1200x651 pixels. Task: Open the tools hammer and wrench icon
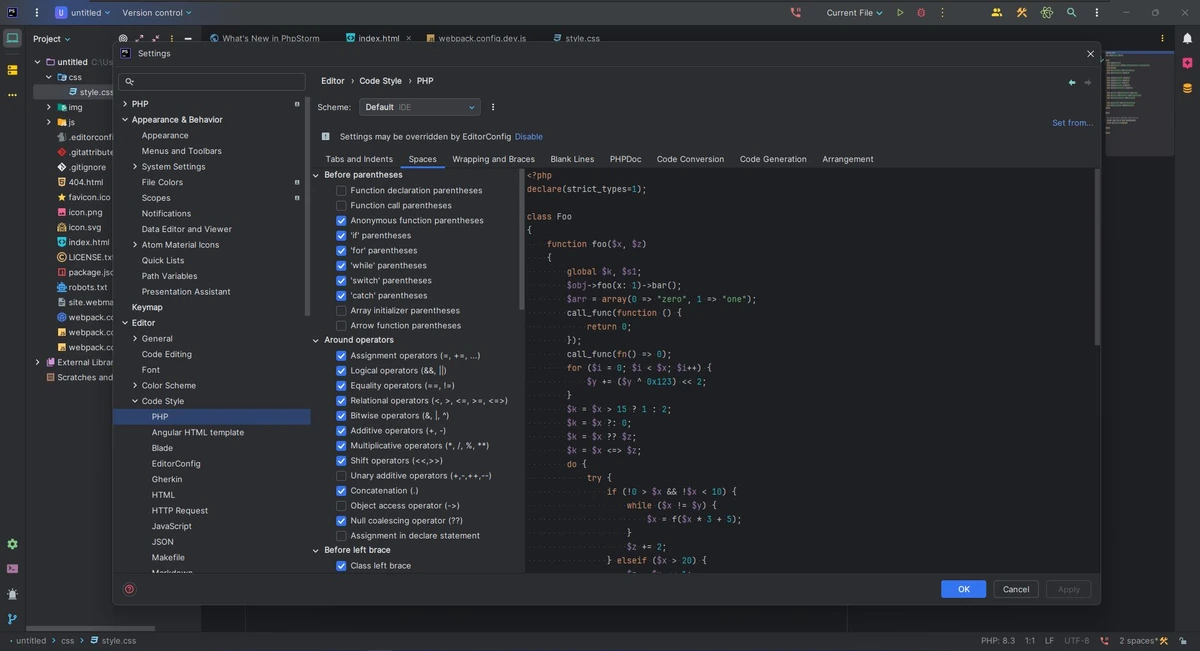(x=1022, y=13)
